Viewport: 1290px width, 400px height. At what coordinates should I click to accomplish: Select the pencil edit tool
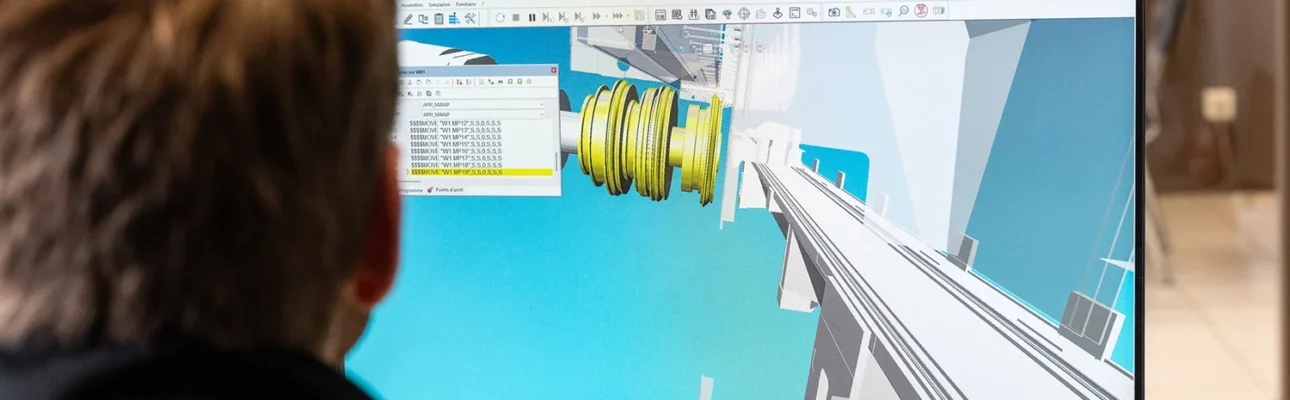pos(408,19)
